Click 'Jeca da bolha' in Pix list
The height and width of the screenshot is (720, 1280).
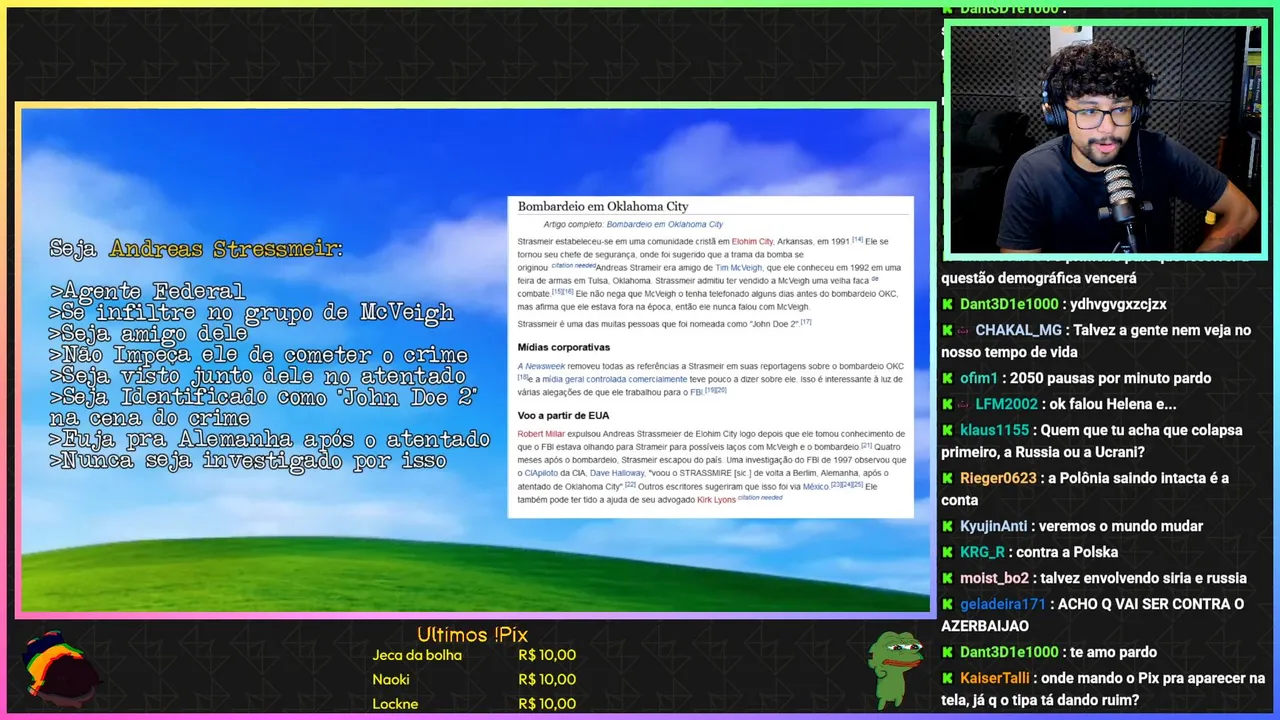coord(417,655)
